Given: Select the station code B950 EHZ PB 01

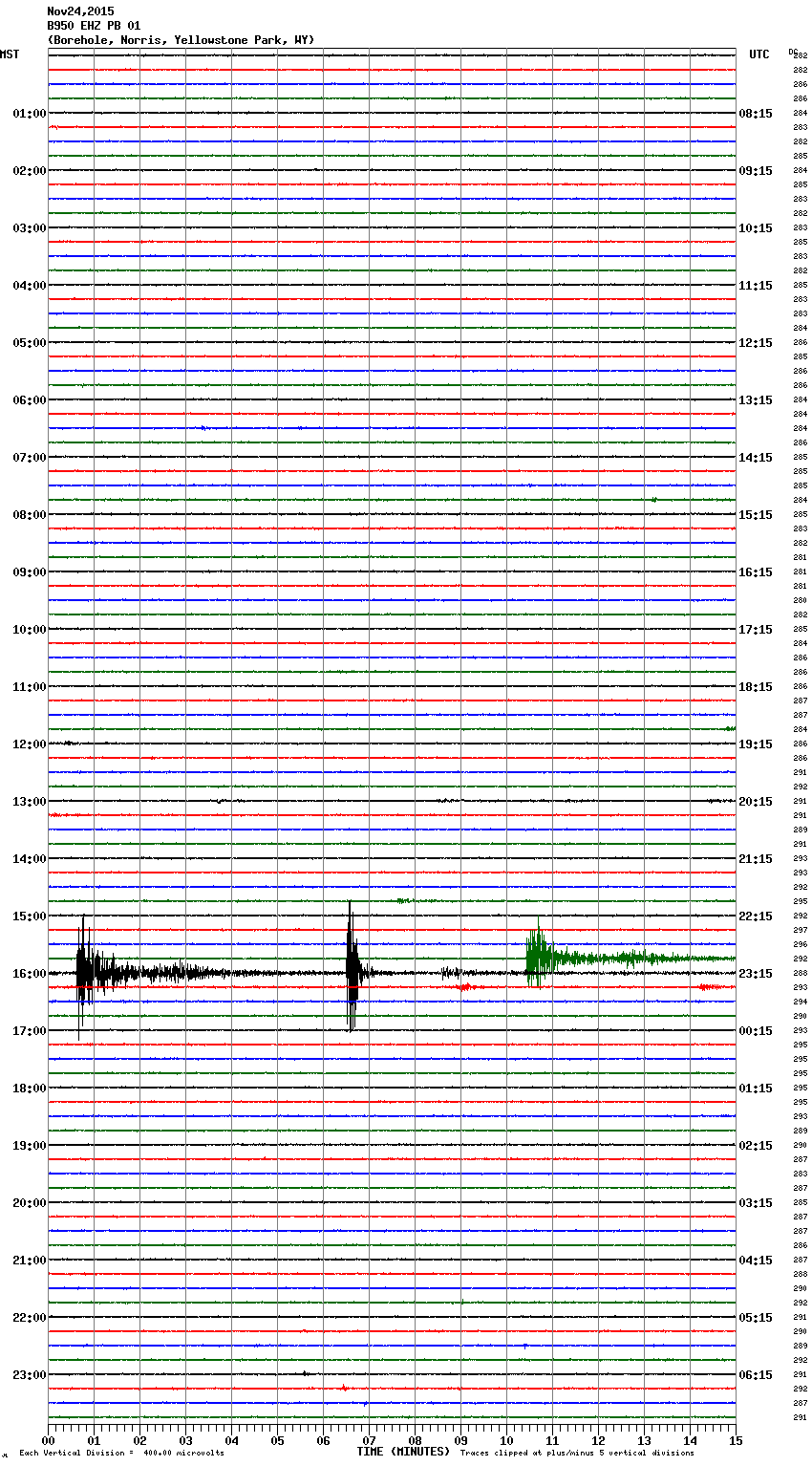Looking at the screenshot, I should 94,26.
